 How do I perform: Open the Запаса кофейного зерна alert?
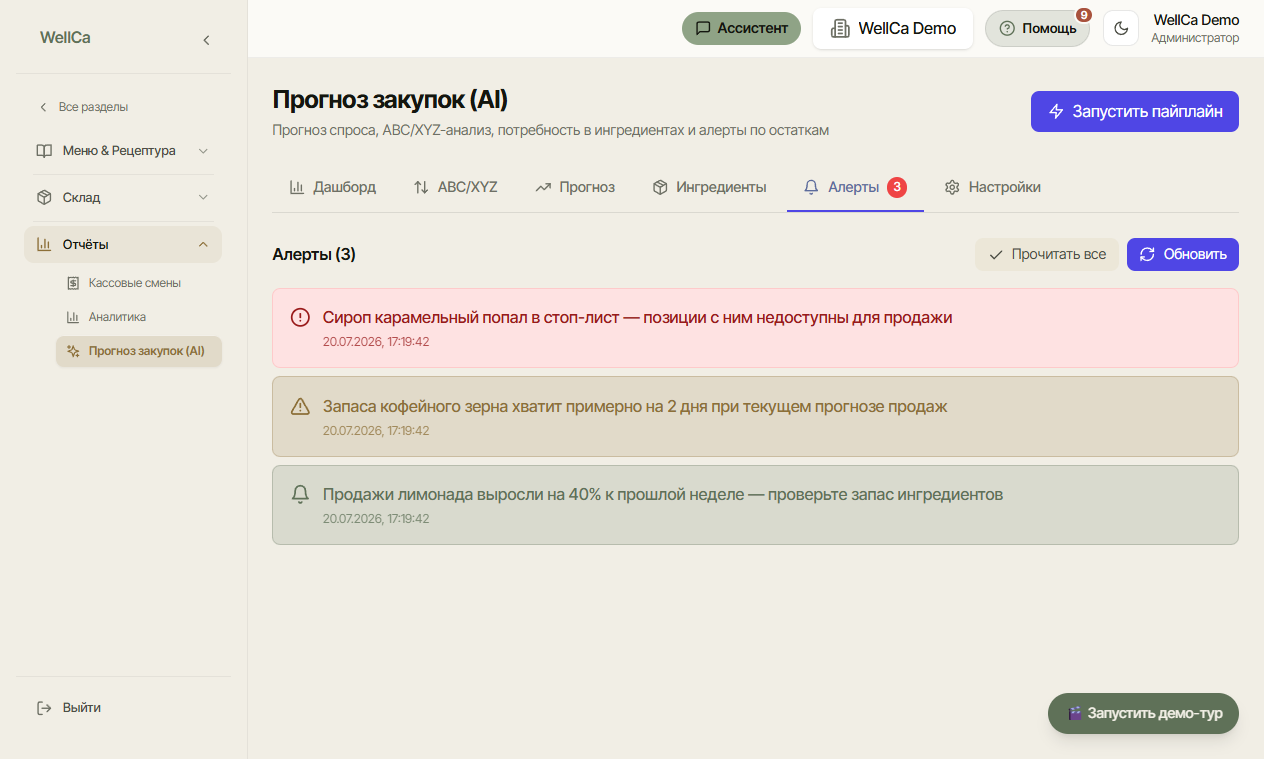click(x=755, y=416)
